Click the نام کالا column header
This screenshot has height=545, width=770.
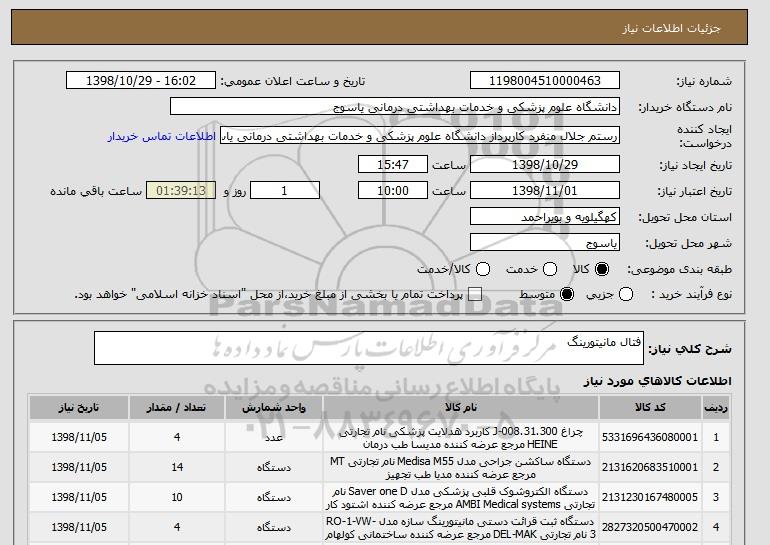point(461,408)
